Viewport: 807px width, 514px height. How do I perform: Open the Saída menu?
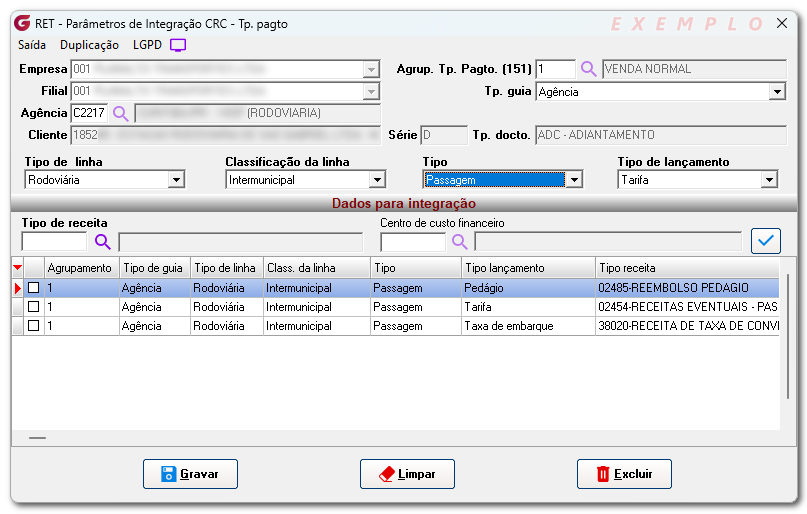(32, 45)
